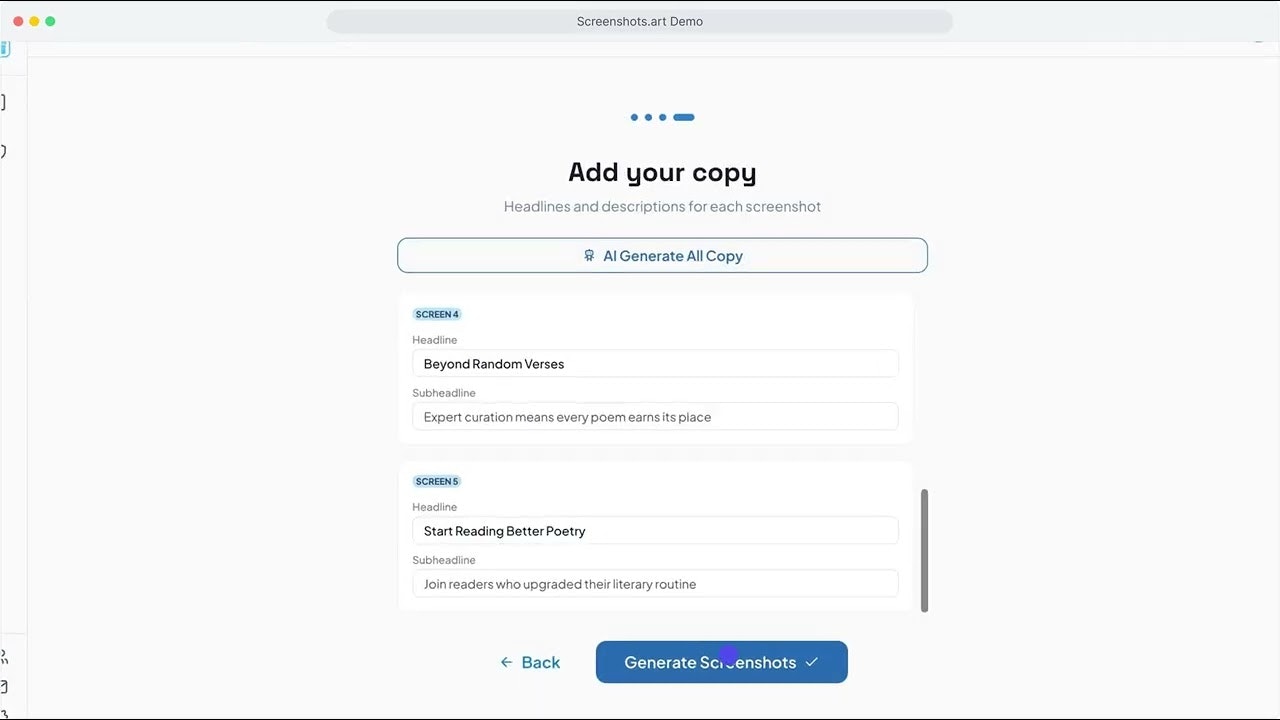This screenshot has width=1280, height=720.
Task: Jump to the first step progress dot
Action: click(x=634, y=117)
